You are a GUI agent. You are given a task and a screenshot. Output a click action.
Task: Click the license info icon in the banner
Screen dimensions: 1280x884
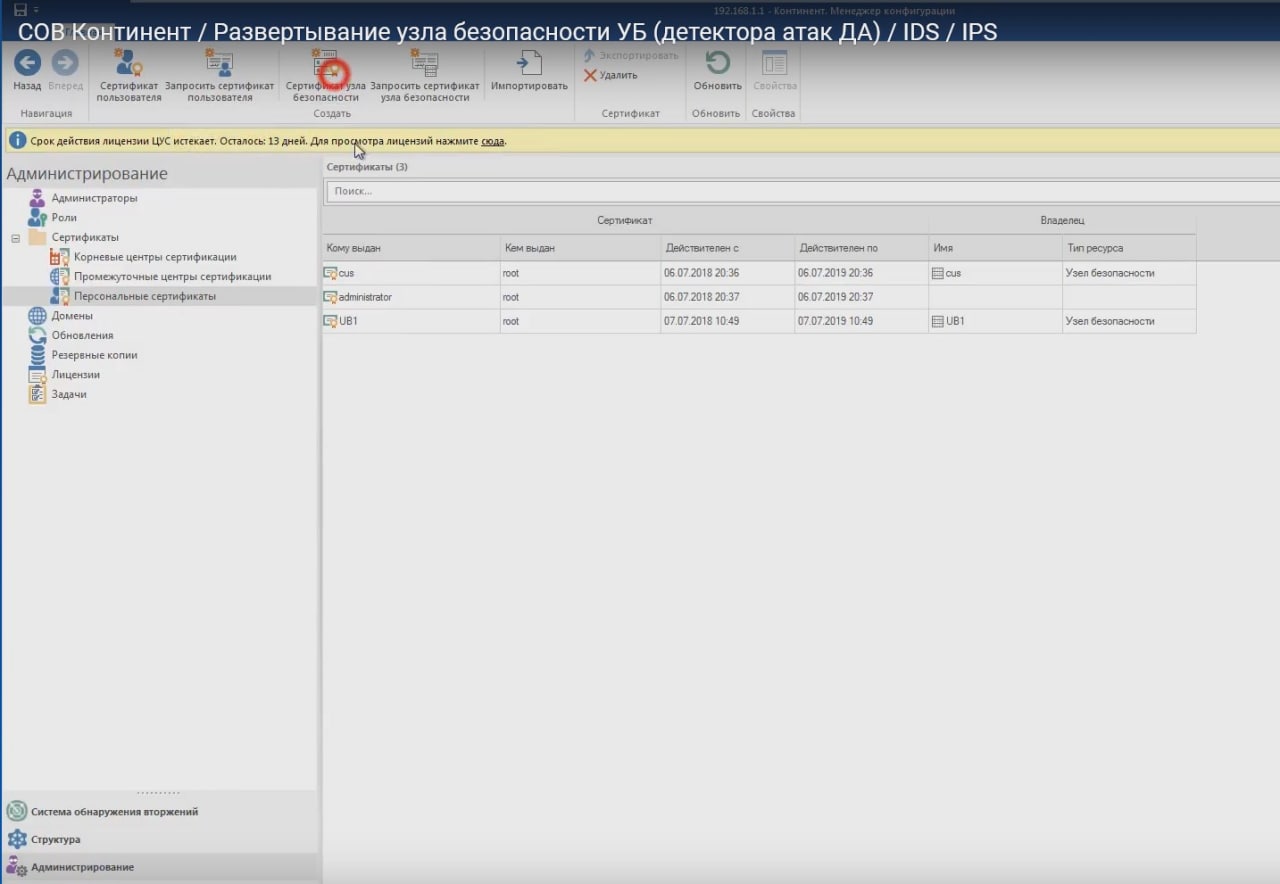(17, 141)
